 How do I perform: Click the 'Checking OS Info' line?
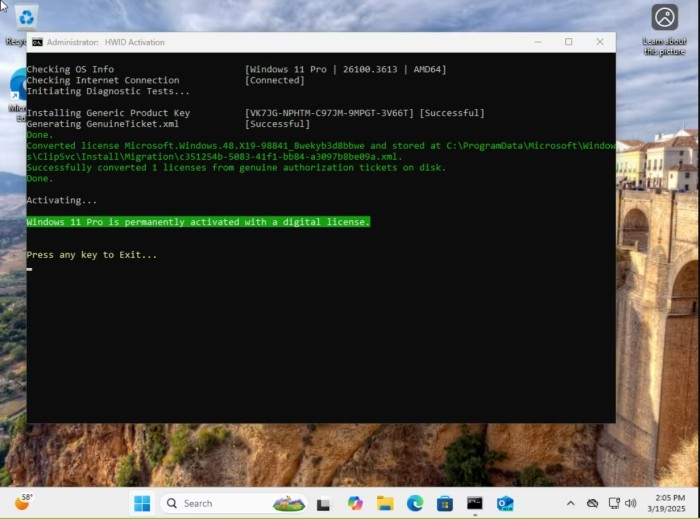70,69
